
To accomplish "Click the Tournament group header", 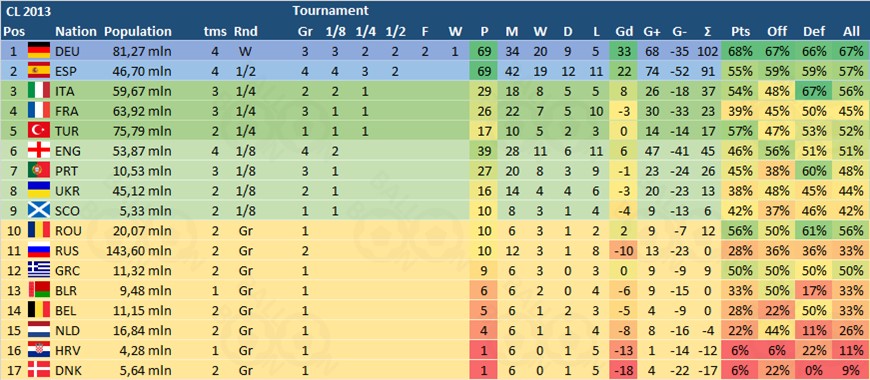I will click(331, 10).
